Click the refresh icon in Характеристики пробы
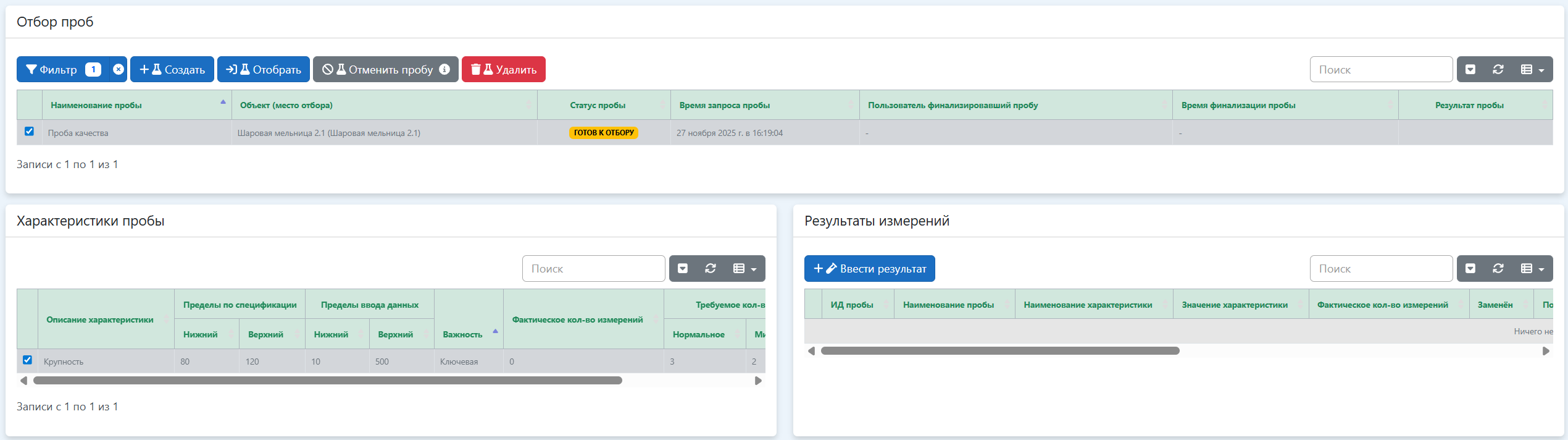 point(711,268)
